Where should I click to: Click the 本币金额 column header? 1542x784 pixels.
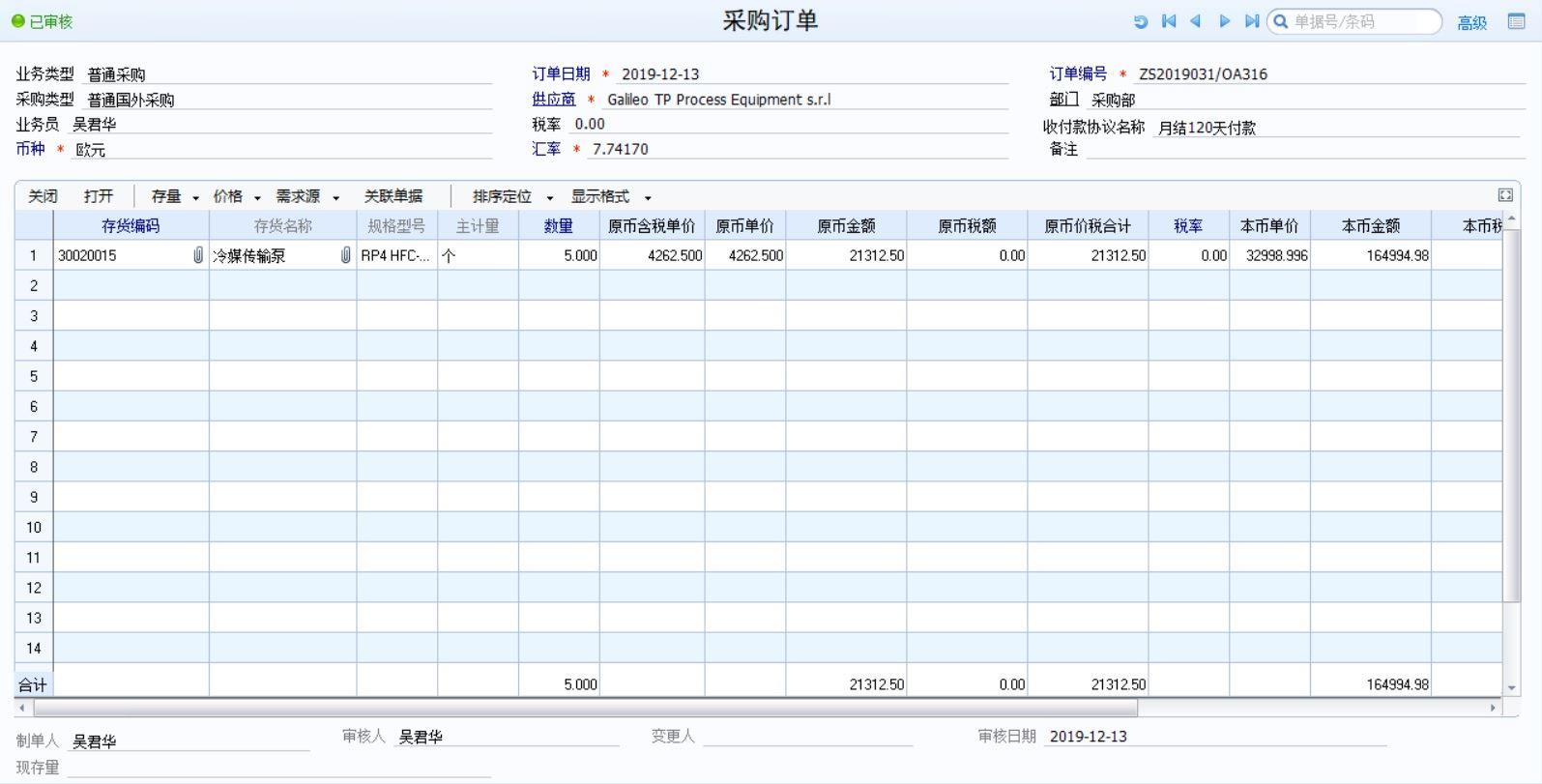(1370, 226)
